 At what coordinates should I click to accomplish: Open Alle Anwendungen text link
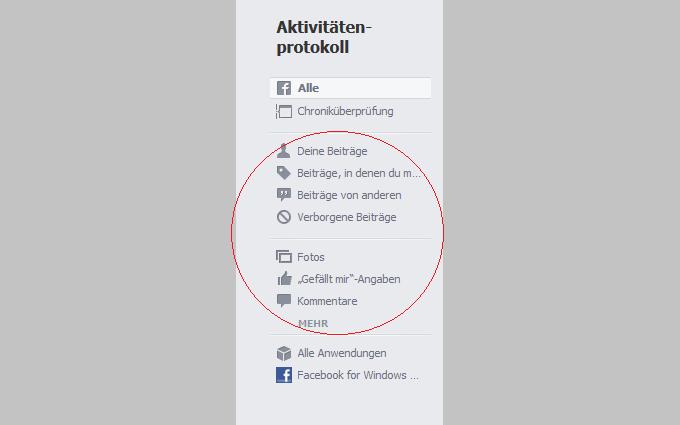coord(342,353)
